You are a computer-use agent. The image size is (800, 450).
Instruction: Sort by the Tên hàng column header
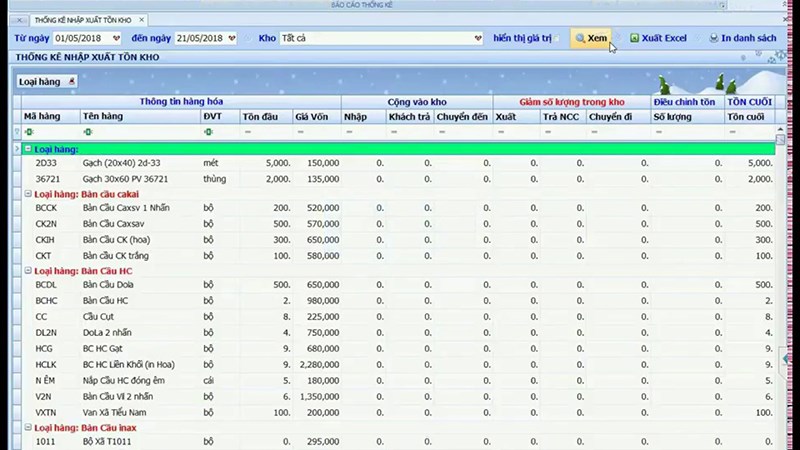(140, 117)
